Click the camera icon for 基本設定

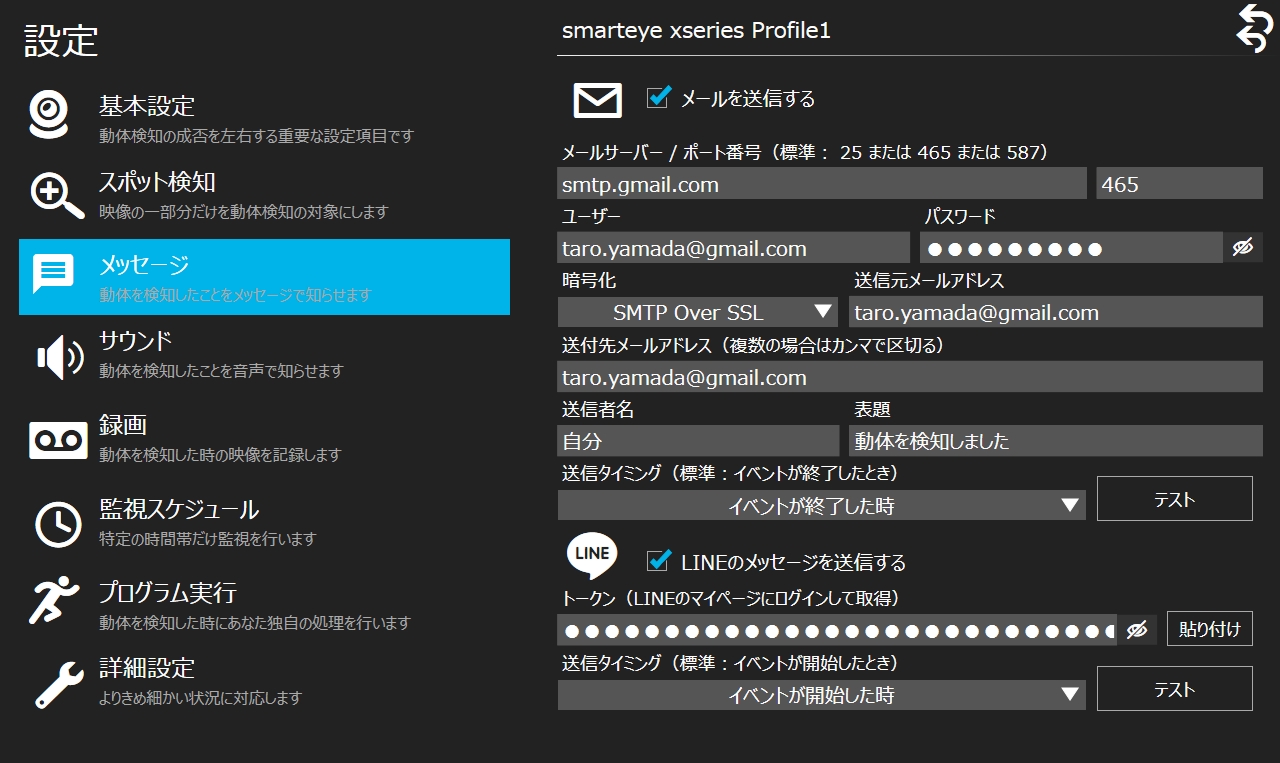(x=50, y=114)
